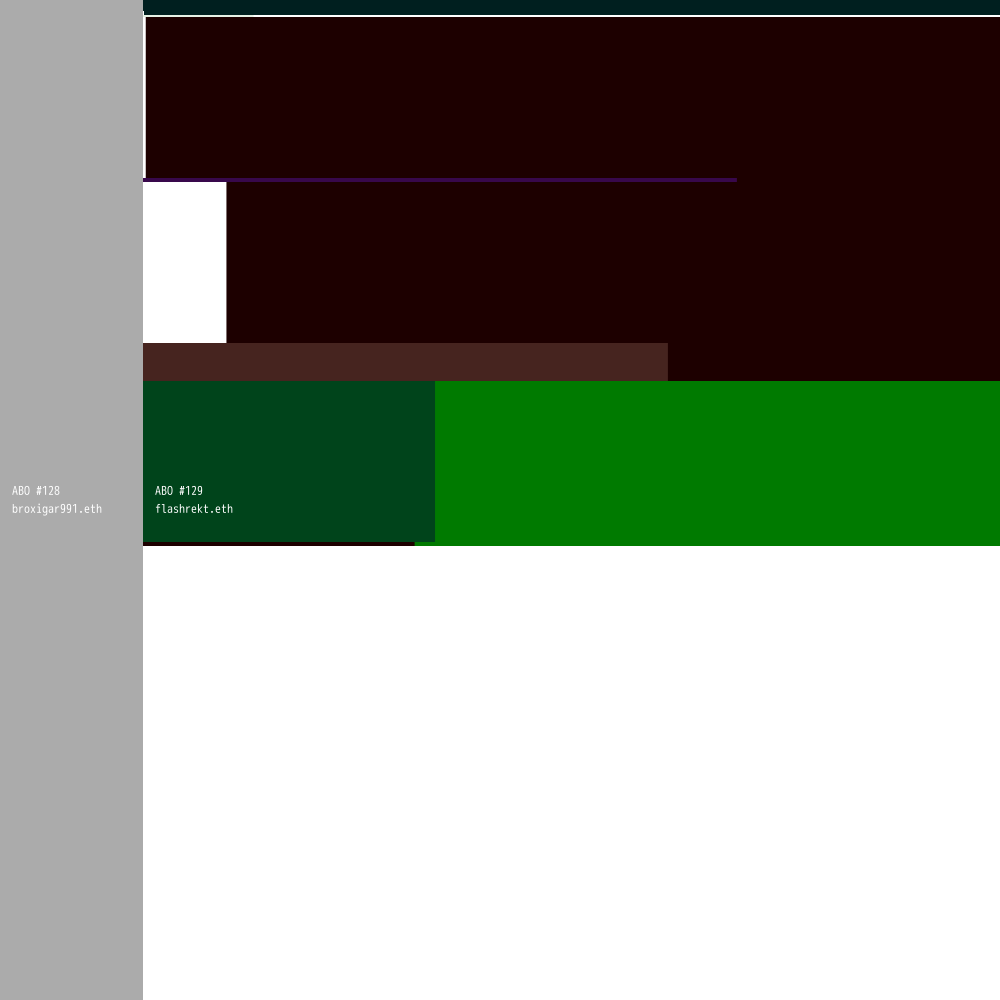Select maroon block above the purple line

[x=570, y=97]
